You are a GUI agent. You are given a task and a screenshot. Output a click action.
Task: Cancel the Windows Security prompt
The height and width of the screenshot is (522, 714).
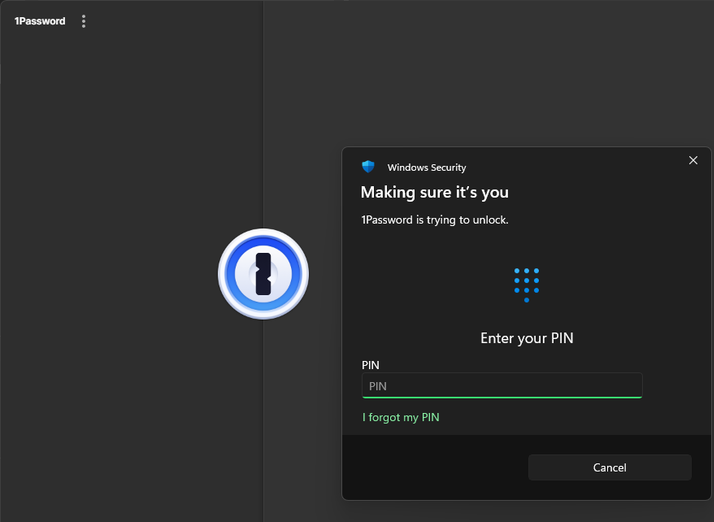pos(610,467)
